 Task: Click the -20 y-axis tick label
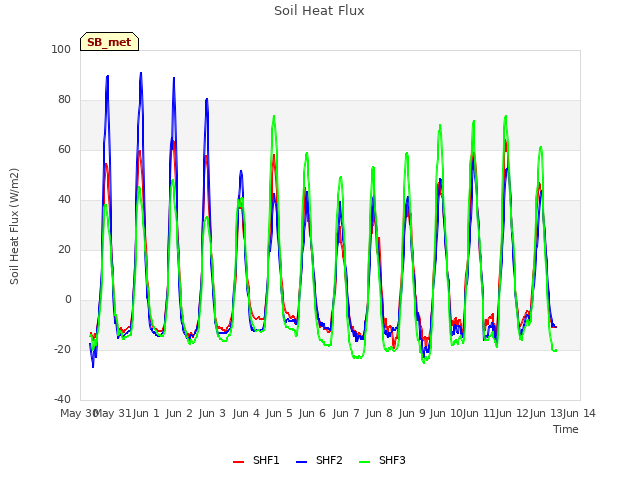point(62,349)
